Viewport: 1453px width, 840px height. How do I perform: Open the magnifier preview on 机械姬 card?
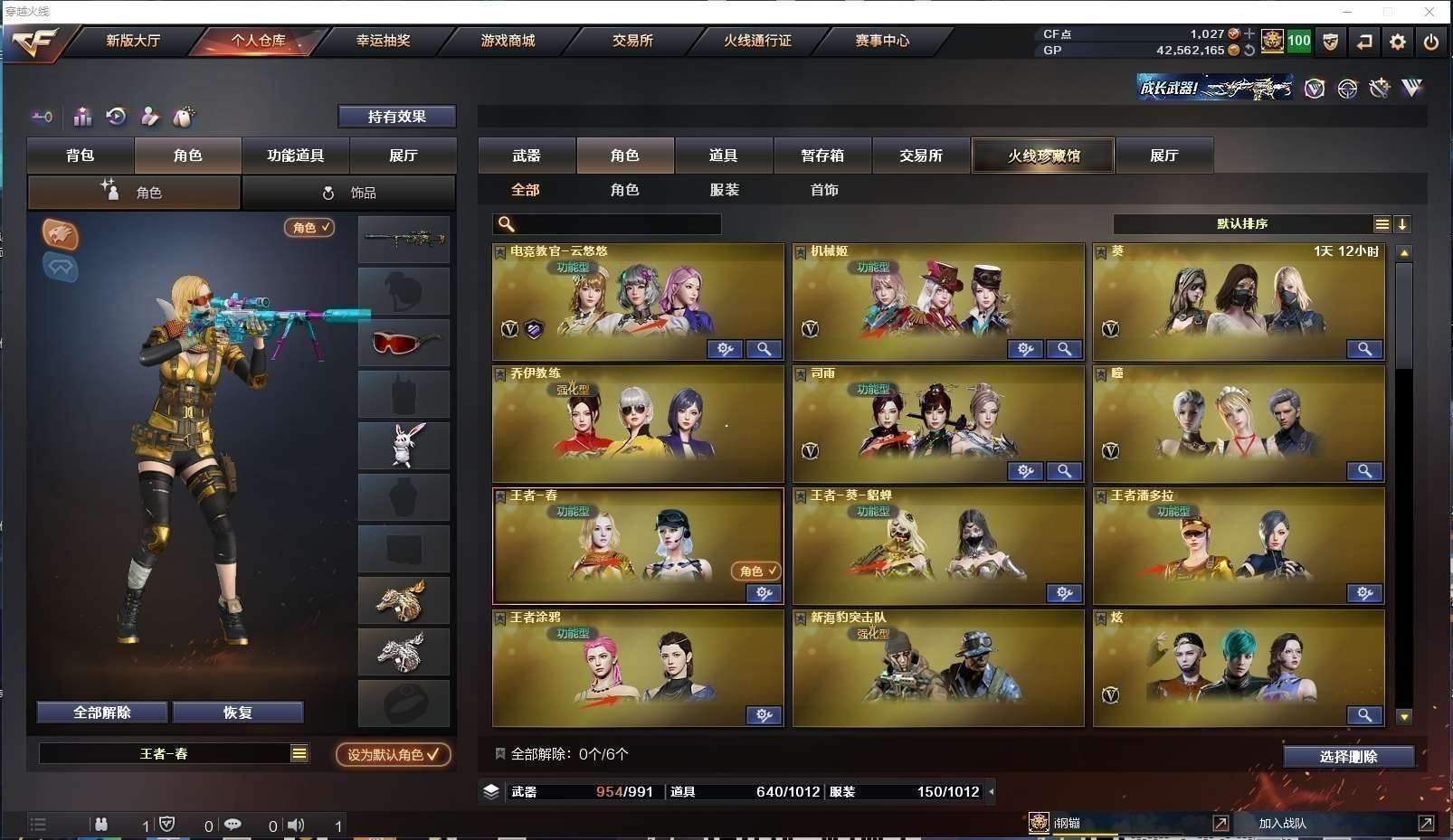tap(1064, 349)
